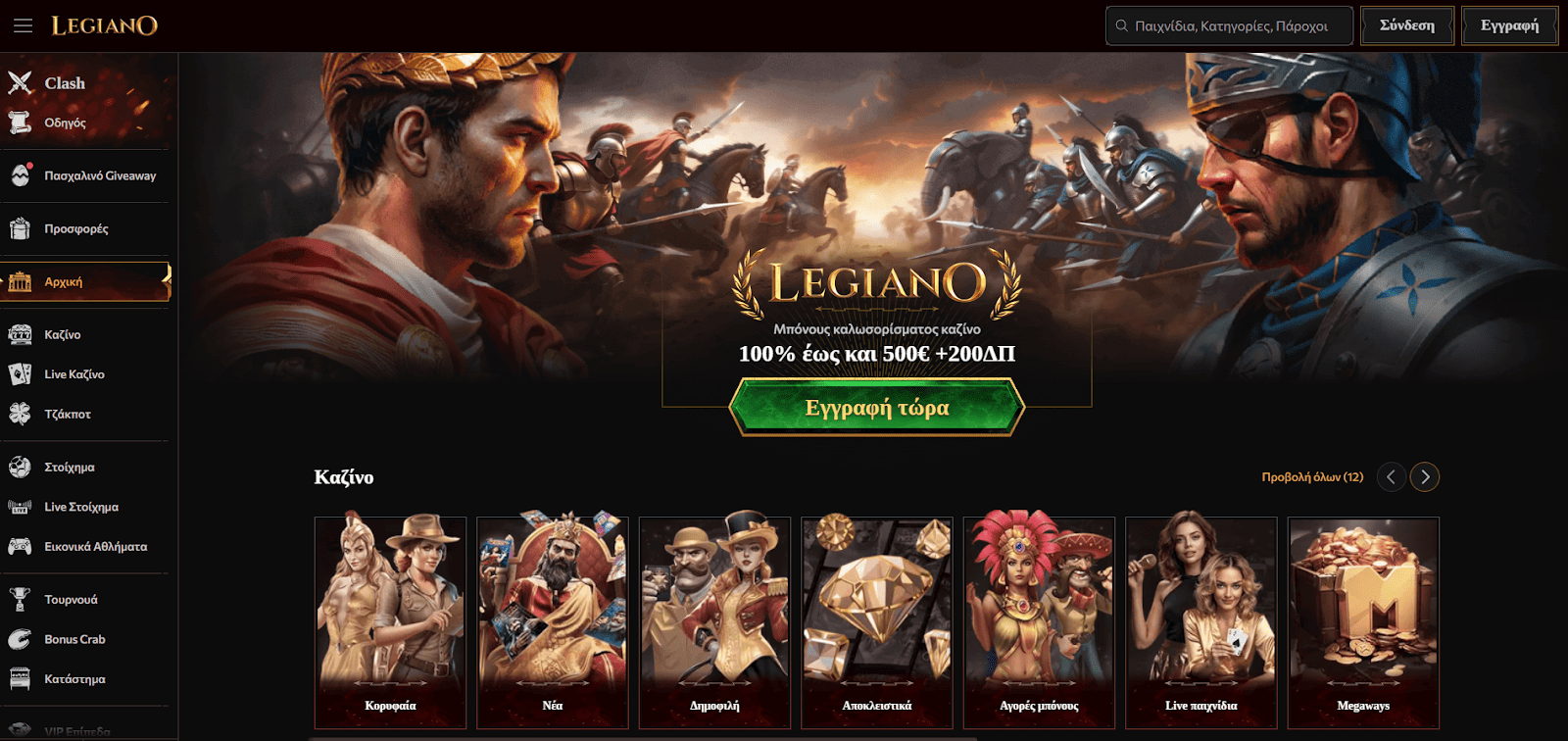Click the Clash crossed swords icon
The height and width of the screenshot is (741, 1568).
coord(20,82)
